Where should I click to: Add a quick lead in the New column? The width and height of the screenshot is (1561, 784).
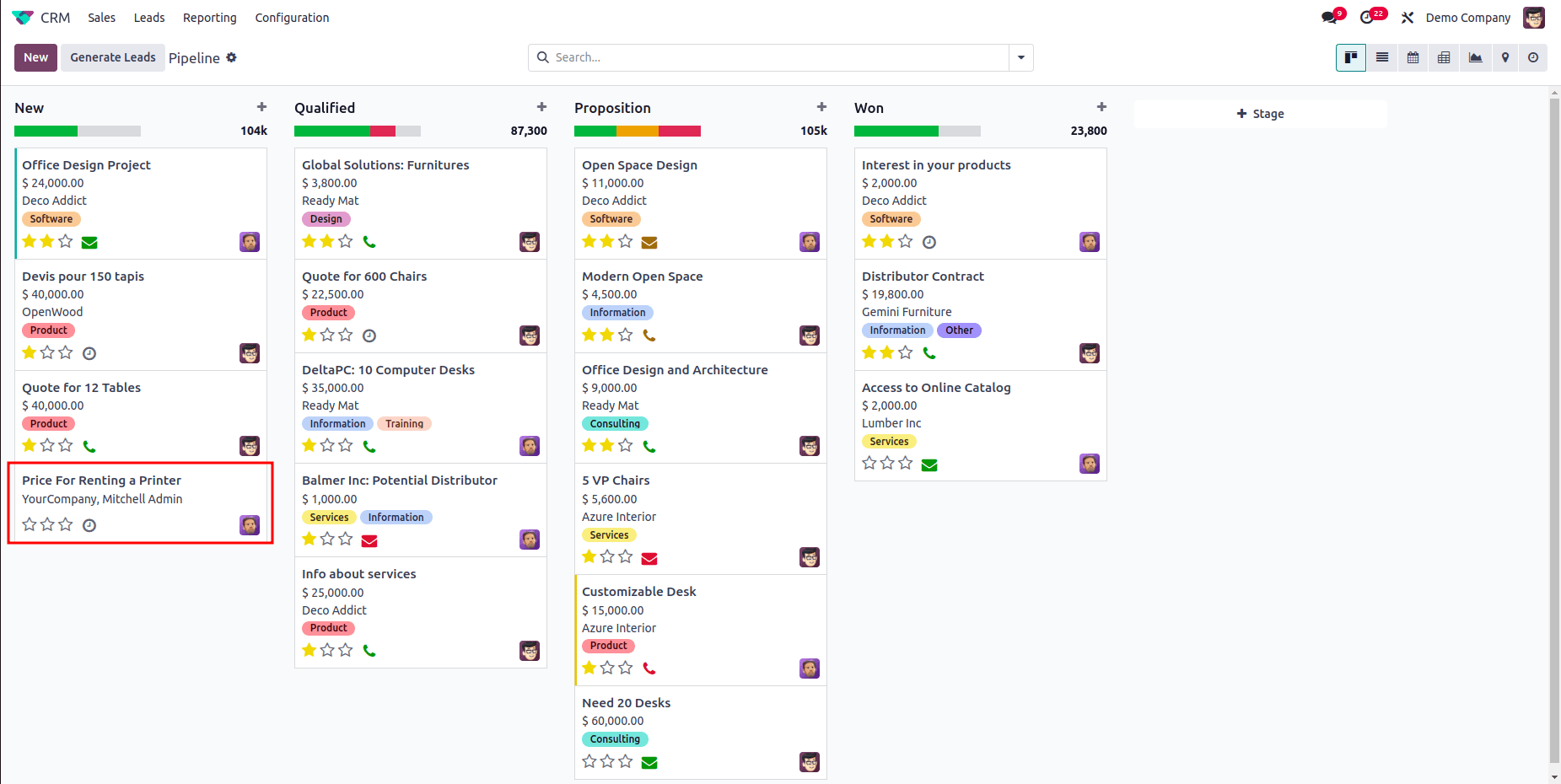pyautogui.click(x=261, y=107)
